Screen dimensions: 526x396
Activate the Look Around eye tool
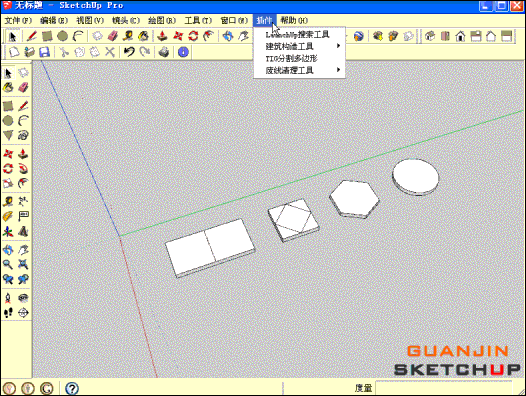[23, 298]
